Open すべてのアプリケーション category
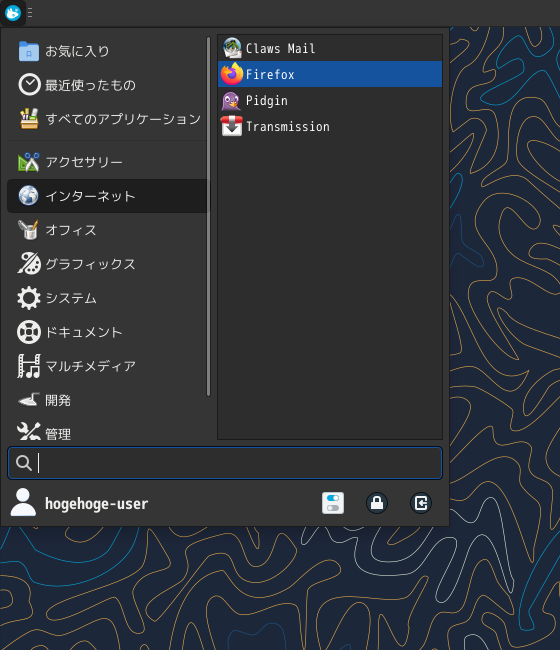The image size is (560, 650). (107, 119)
